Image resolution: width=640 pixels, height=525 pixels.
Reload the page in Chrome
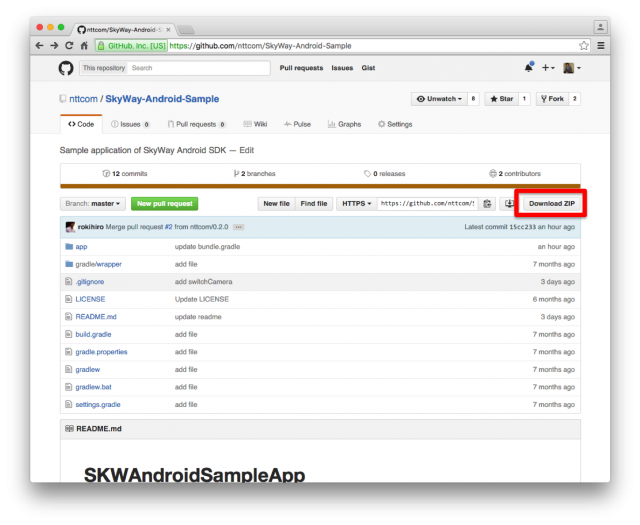coord(69,45)
